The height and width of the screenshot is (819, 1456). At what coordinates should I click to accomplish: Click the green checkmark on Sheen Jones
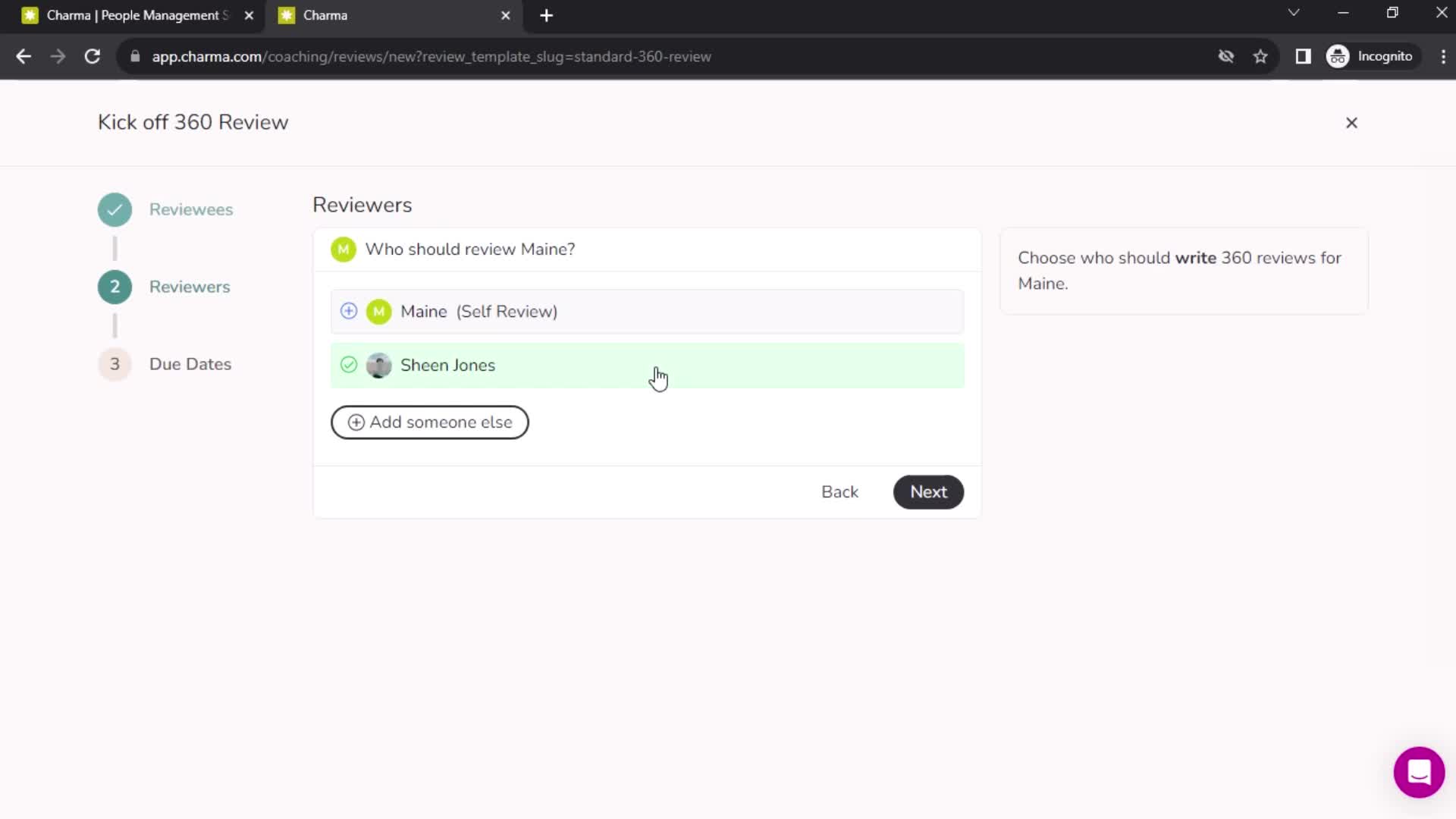pos(348,365)
